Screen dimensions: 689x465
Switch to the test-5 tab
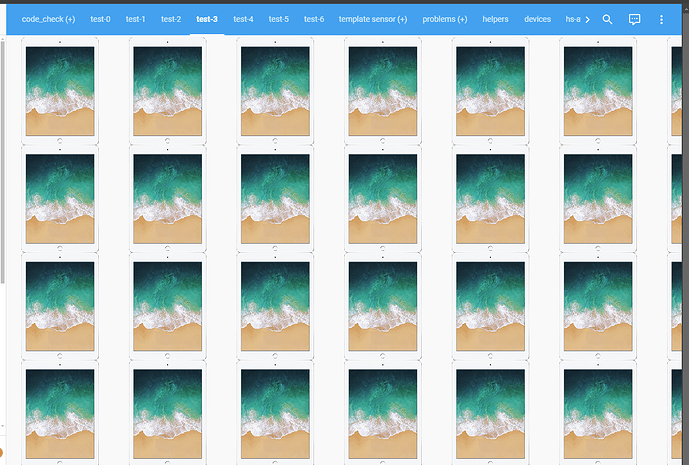click(x=279, y=19)
